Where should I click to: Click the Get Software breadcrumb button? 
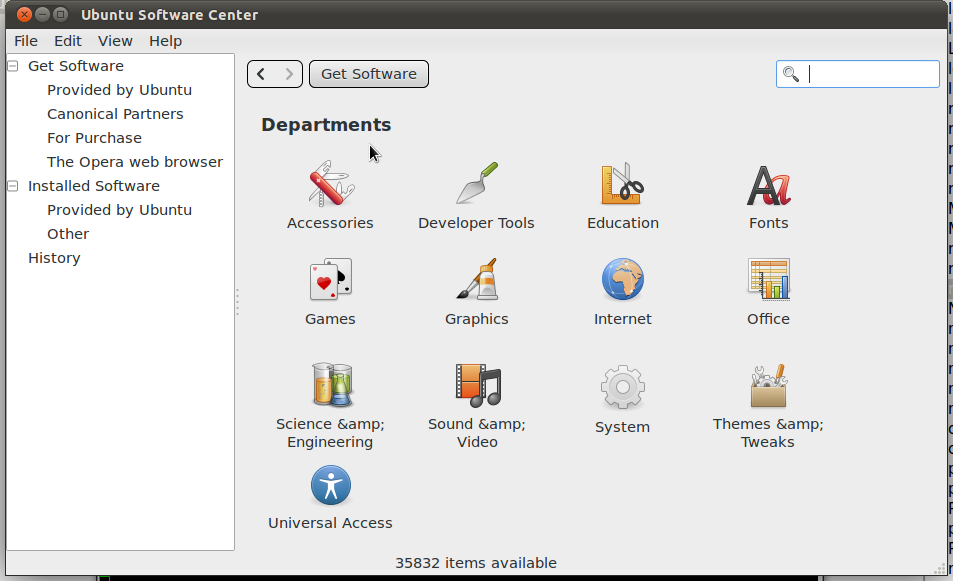(368, 74)
